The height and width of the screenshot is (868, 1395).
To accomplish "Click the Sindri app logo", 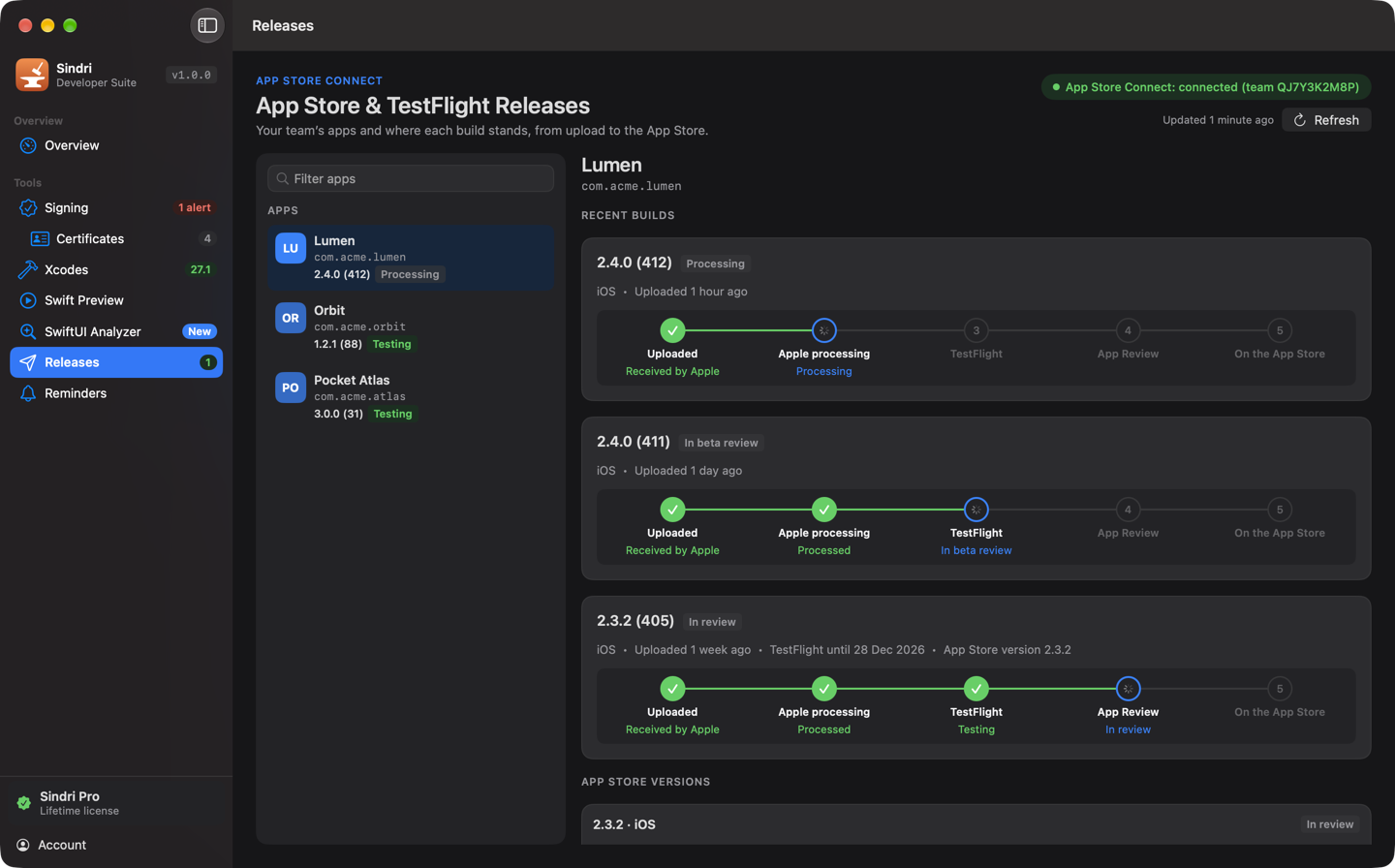I will pos(32,75).
